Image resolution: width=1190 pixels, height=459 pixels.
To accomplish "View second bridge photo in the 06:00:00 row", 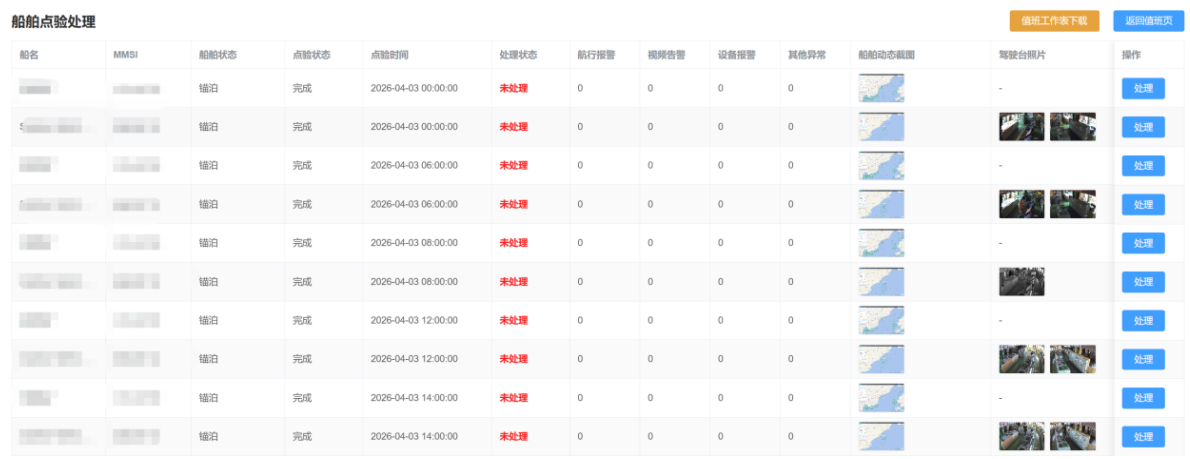I will tap(1072, 204).
